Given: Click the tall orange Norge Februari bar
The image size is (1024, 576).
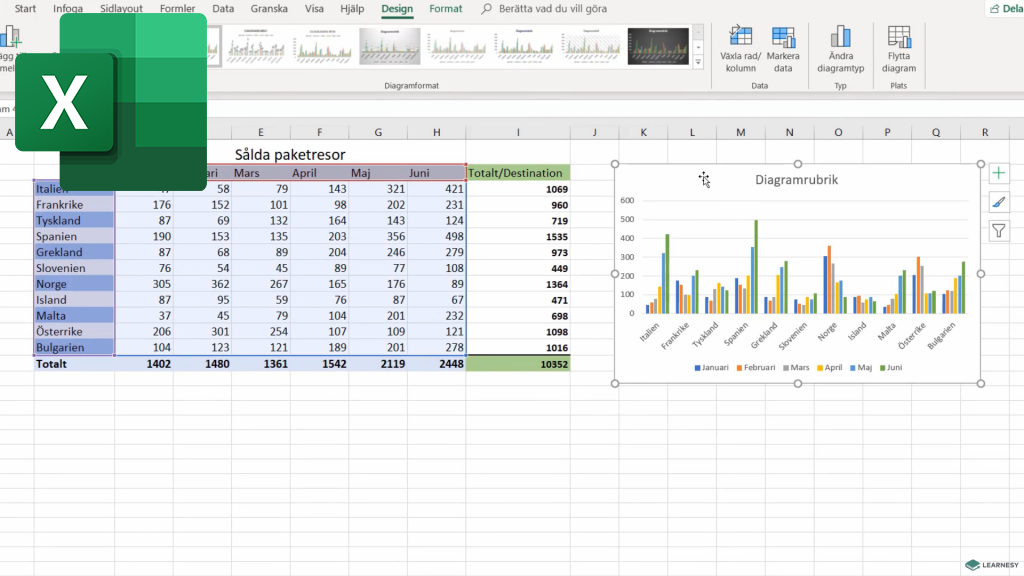Looking at the screenshot, I should click(829, 280).
